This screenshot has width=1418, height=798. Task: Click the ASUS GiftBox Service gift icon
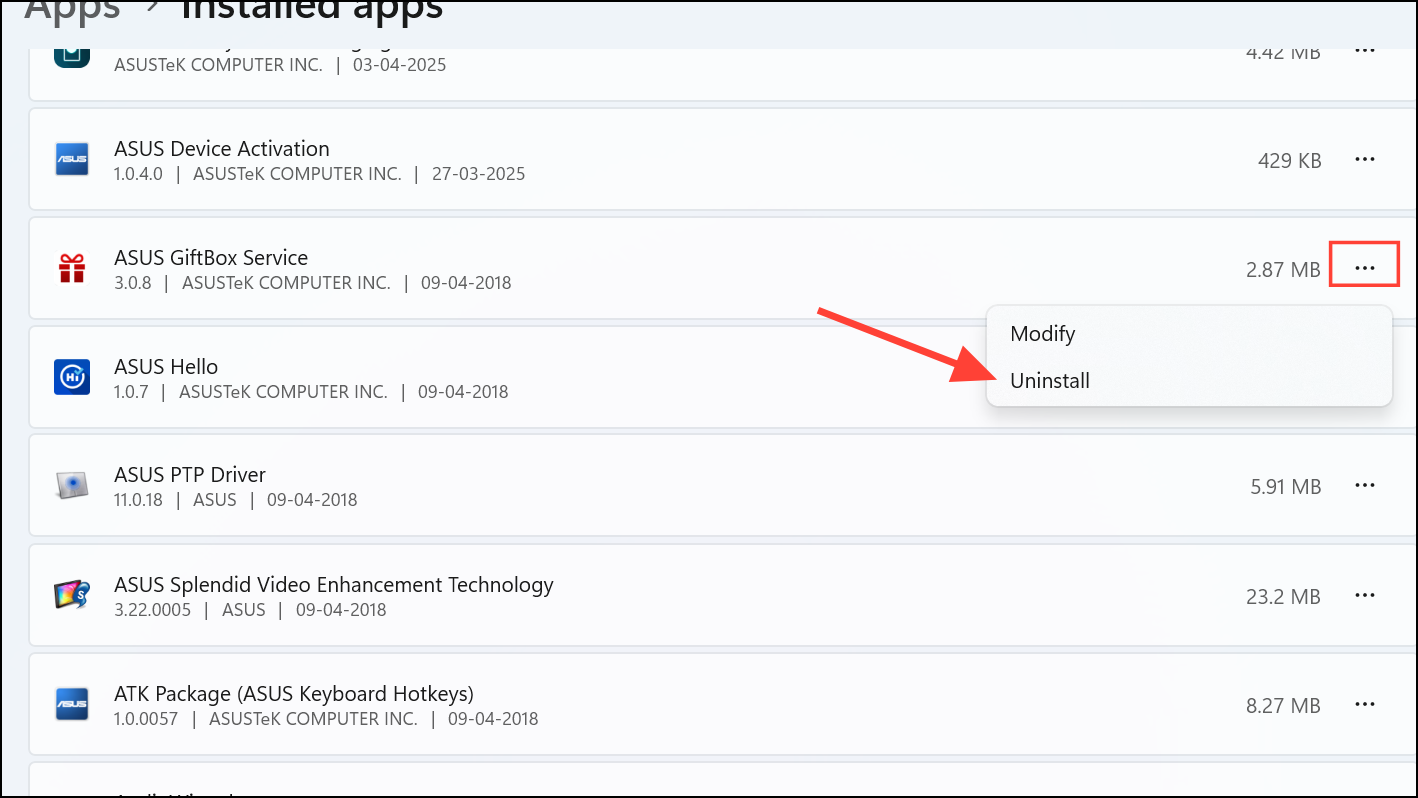click(72, 268)
